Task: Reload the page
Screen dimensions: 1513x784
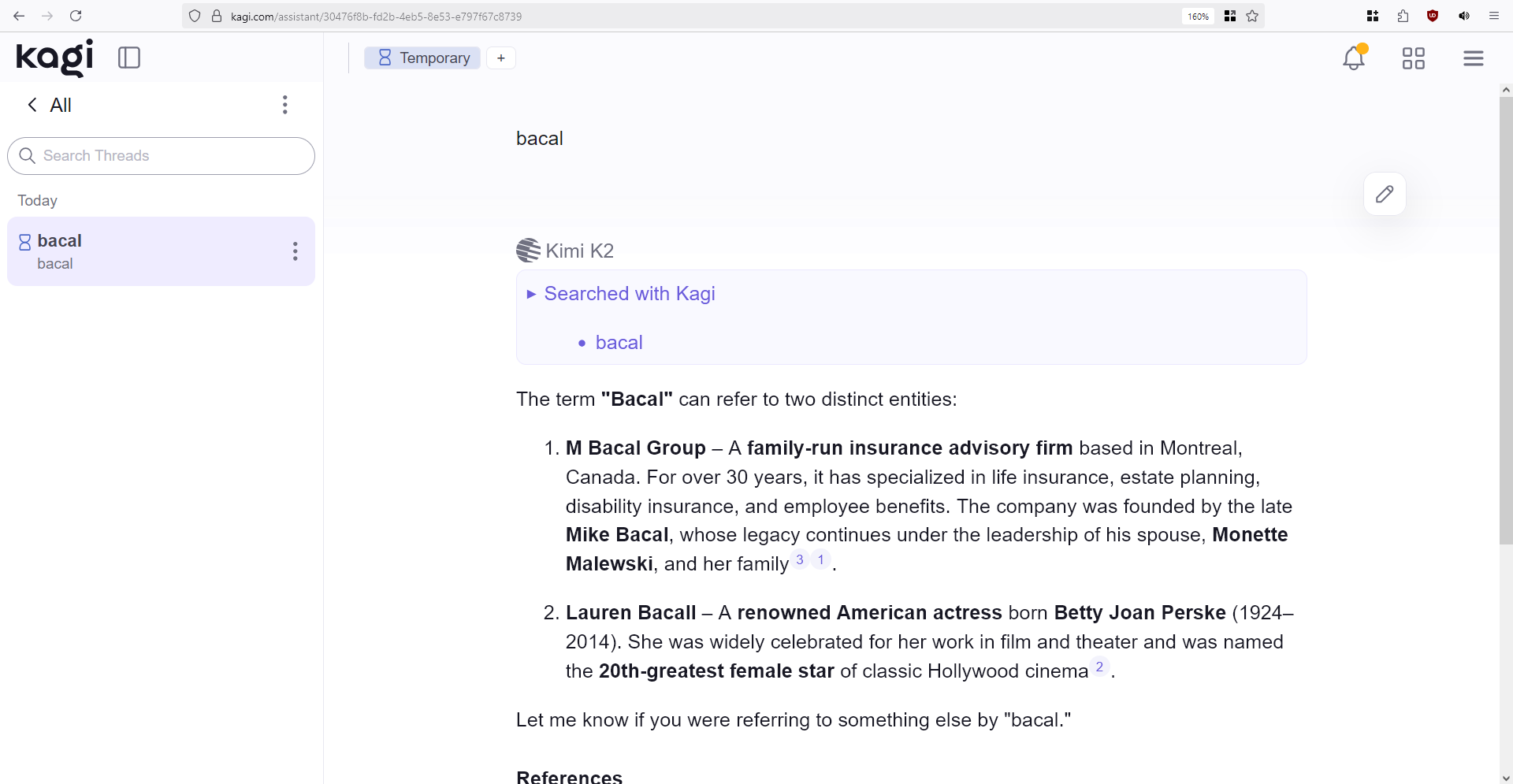Action: (x=76, y=16)
